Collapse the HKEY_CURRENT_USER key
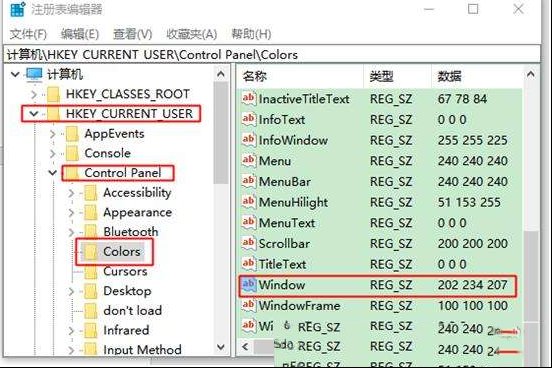The image size is (552, 368). (x=34, y=114)
